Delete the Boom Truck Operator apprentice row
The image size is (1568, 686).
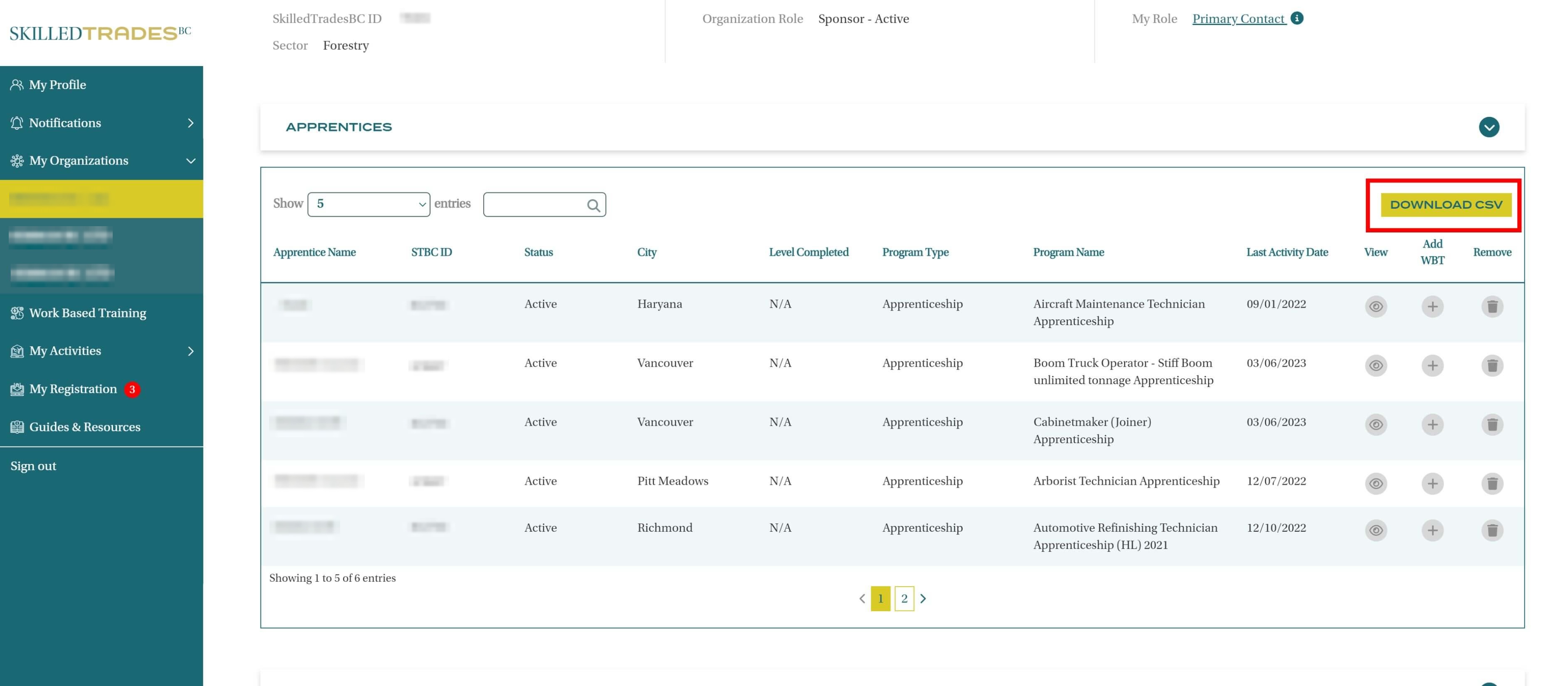point(1491,365)
